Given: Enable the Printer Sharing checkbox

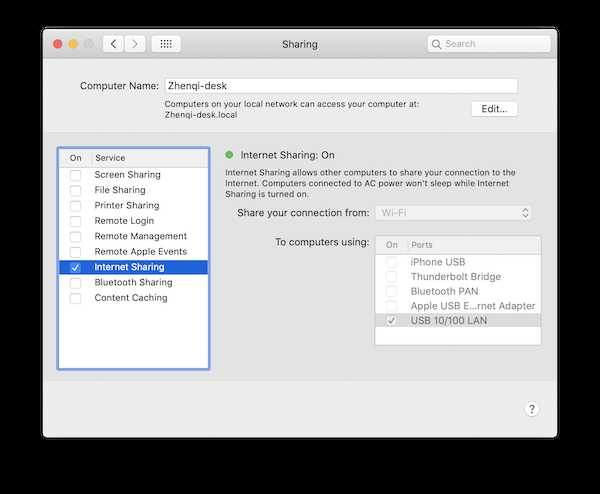Looking at the screenshot, I should [75, 205].
